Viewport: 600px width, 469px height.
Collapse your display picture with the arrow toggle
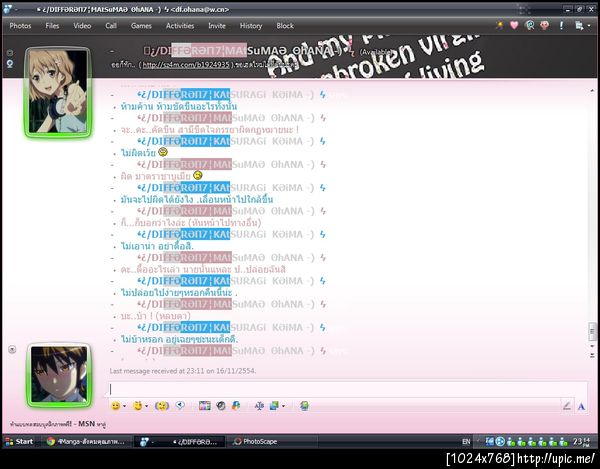pyautogui.click(x=12, y=349)
